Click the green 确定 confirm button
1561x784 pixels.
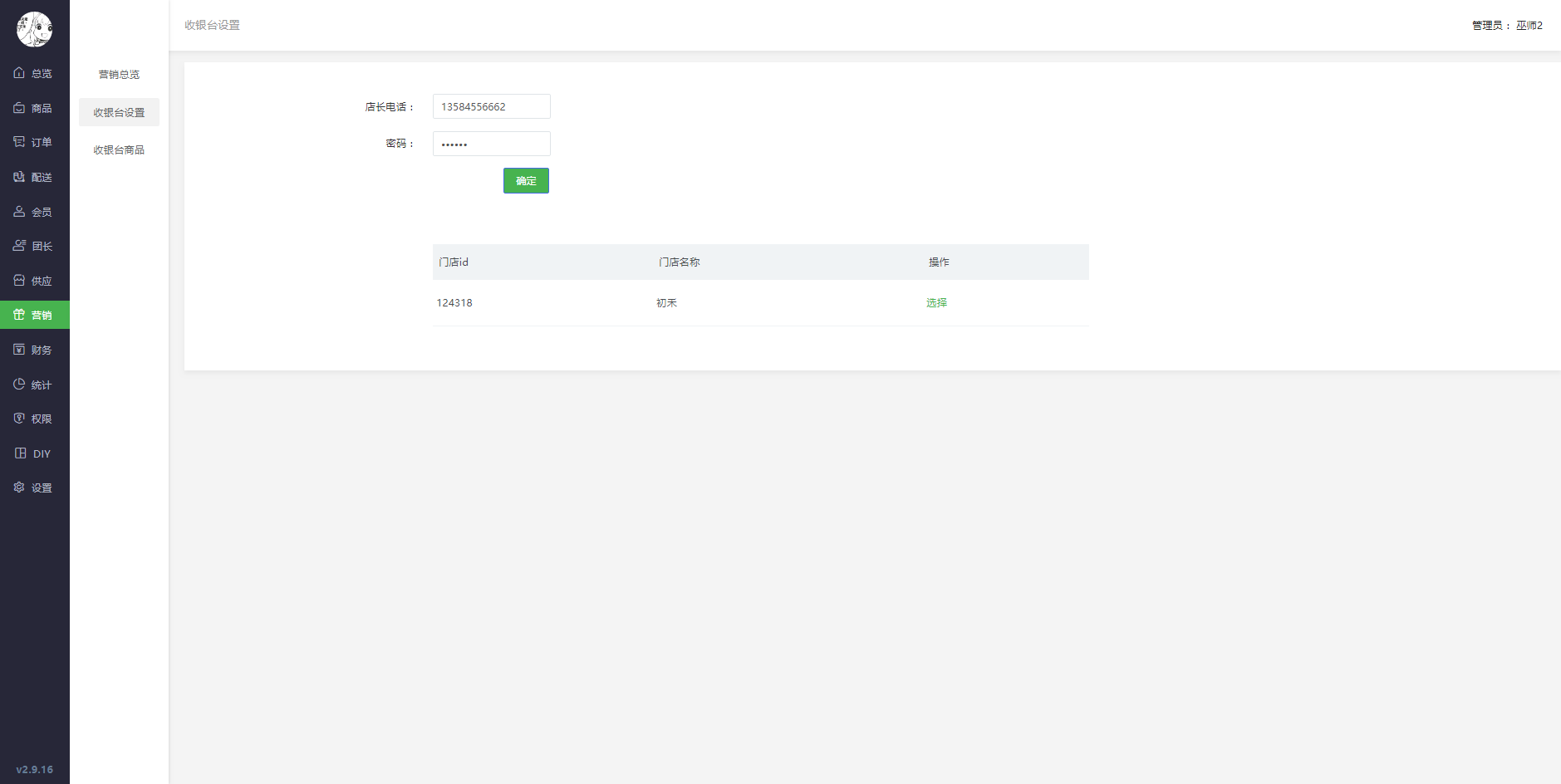[x=526, y=181]
